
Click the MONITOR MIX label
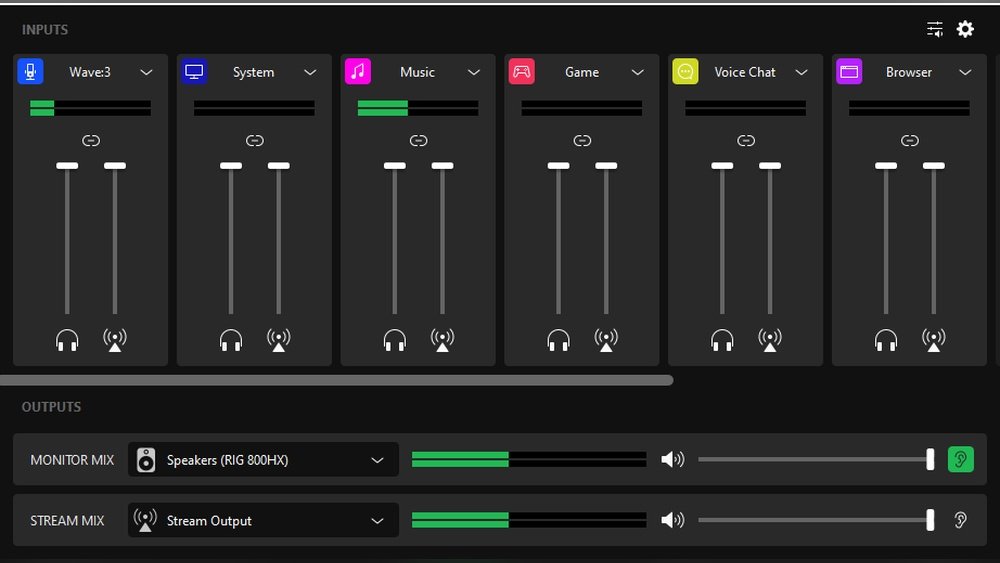click(x=72, y=460)
